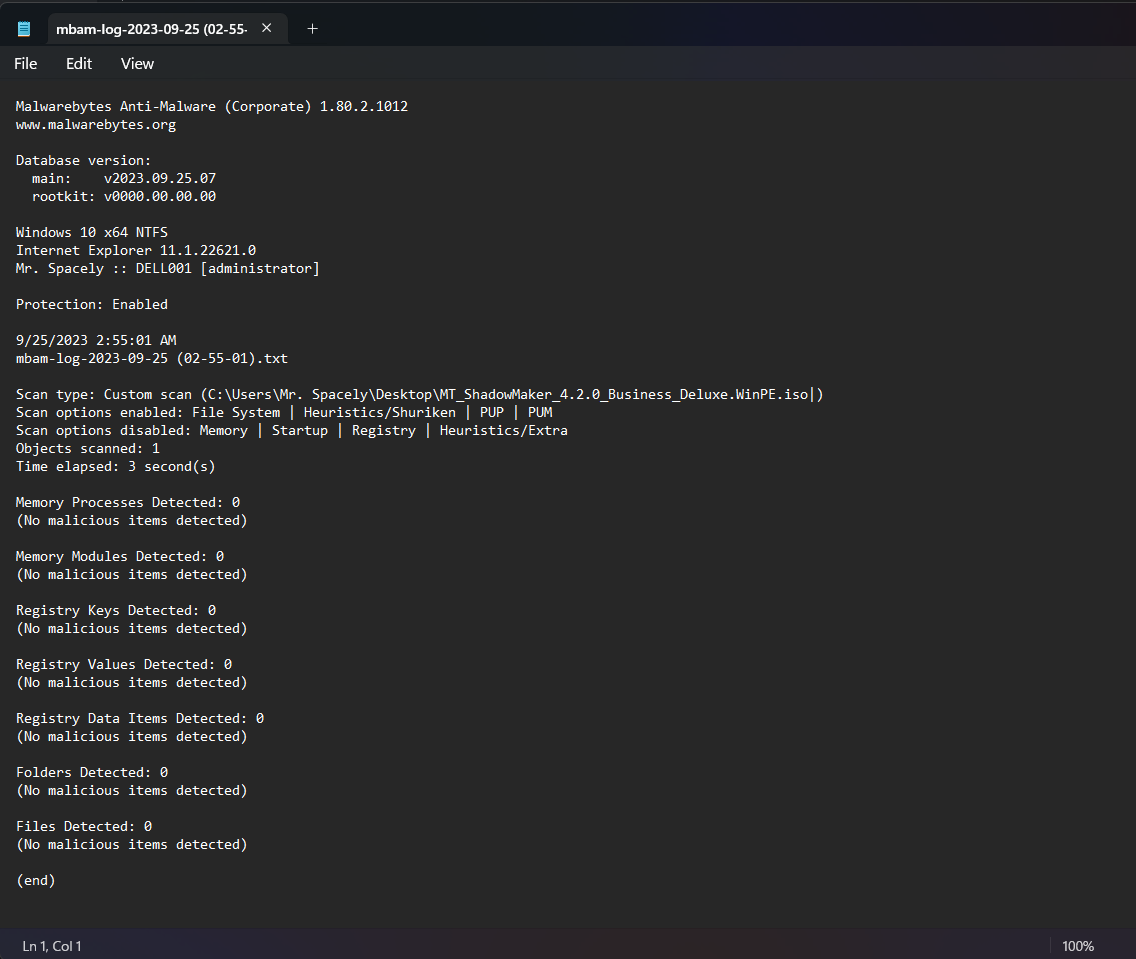This screenshot has height=959, width=1136.
Task: Click the 'Scan options disabled' line
Action: 292,430
